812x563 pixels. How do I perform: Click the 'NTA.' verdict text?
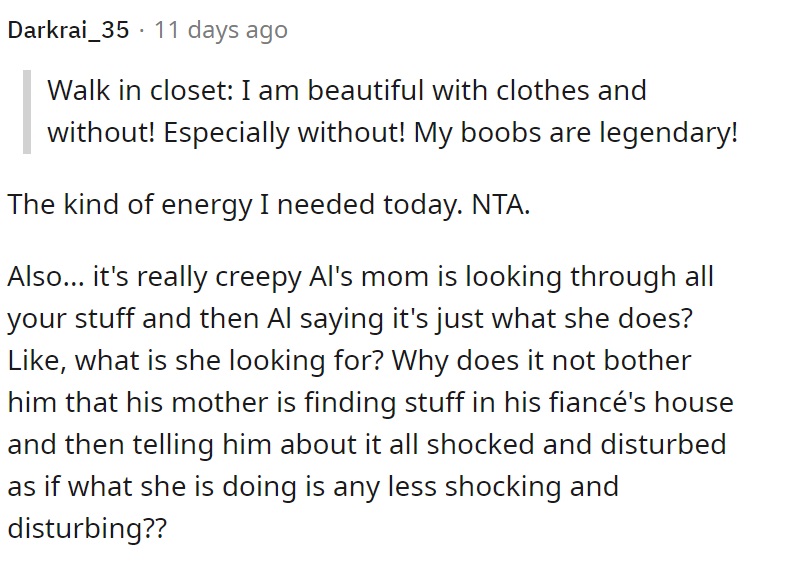coord(501,205)
